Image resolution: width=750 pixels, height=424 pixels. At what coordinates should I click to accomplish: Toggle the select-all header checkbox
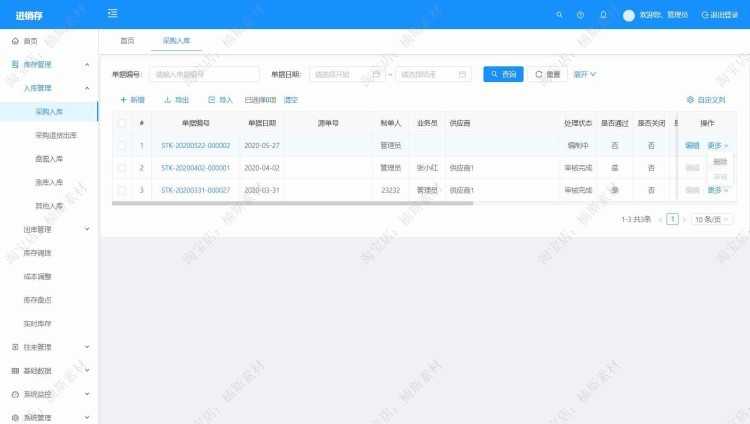pos(122,123)
